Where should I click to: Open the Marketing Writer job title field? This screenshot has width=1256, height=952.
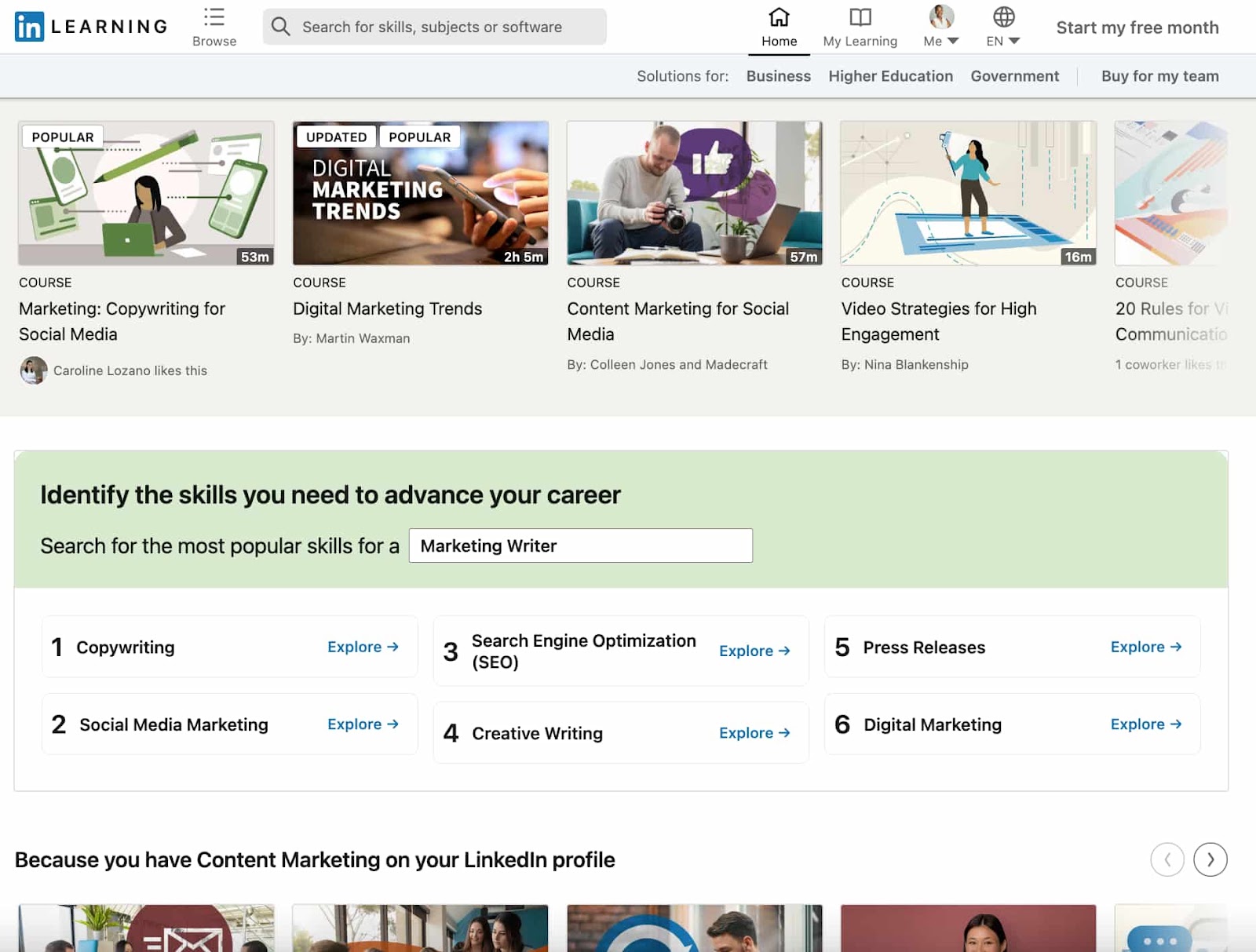coord(580,545)
